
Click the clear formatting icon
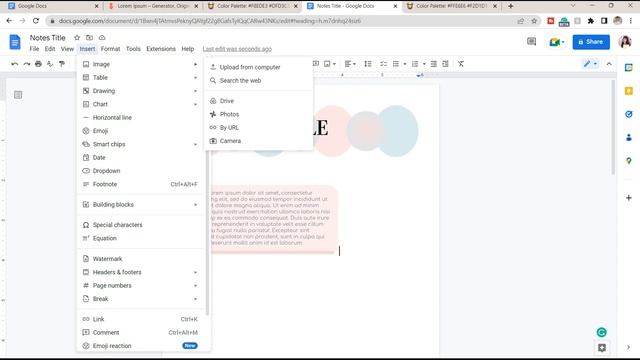[461, 64]
